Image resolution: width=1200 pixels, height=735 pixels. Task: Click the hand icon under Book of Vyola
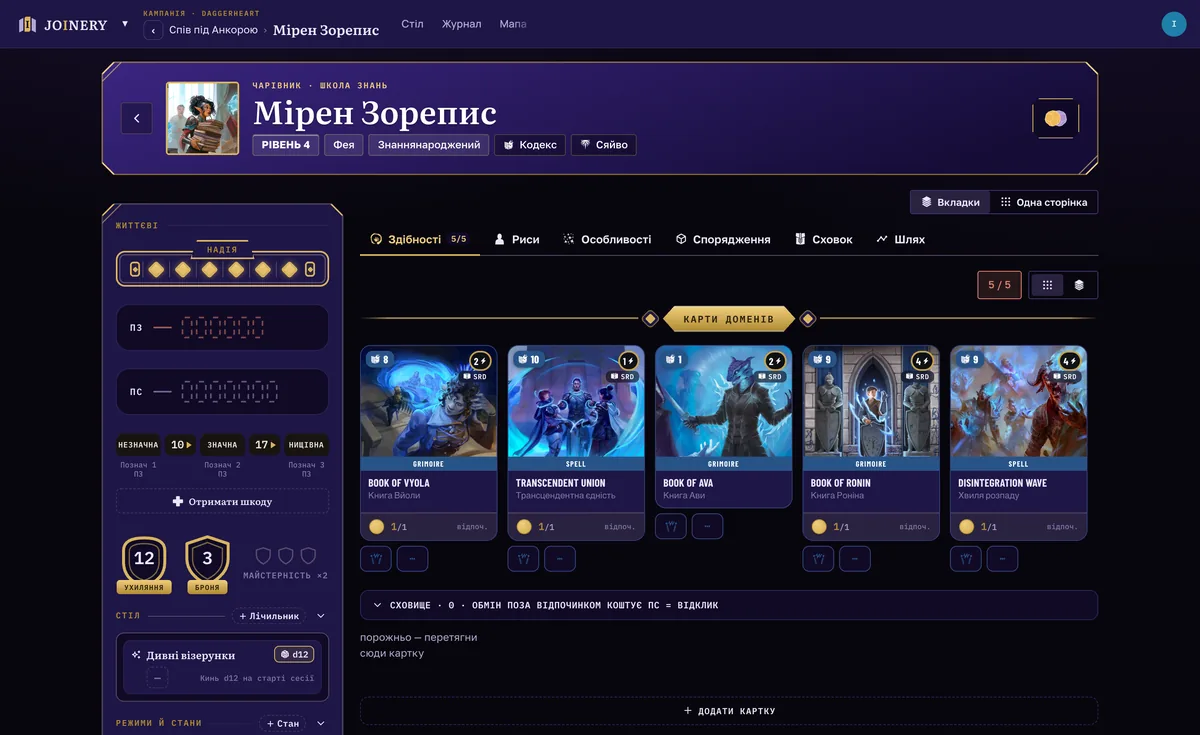(x=376, y=559)
